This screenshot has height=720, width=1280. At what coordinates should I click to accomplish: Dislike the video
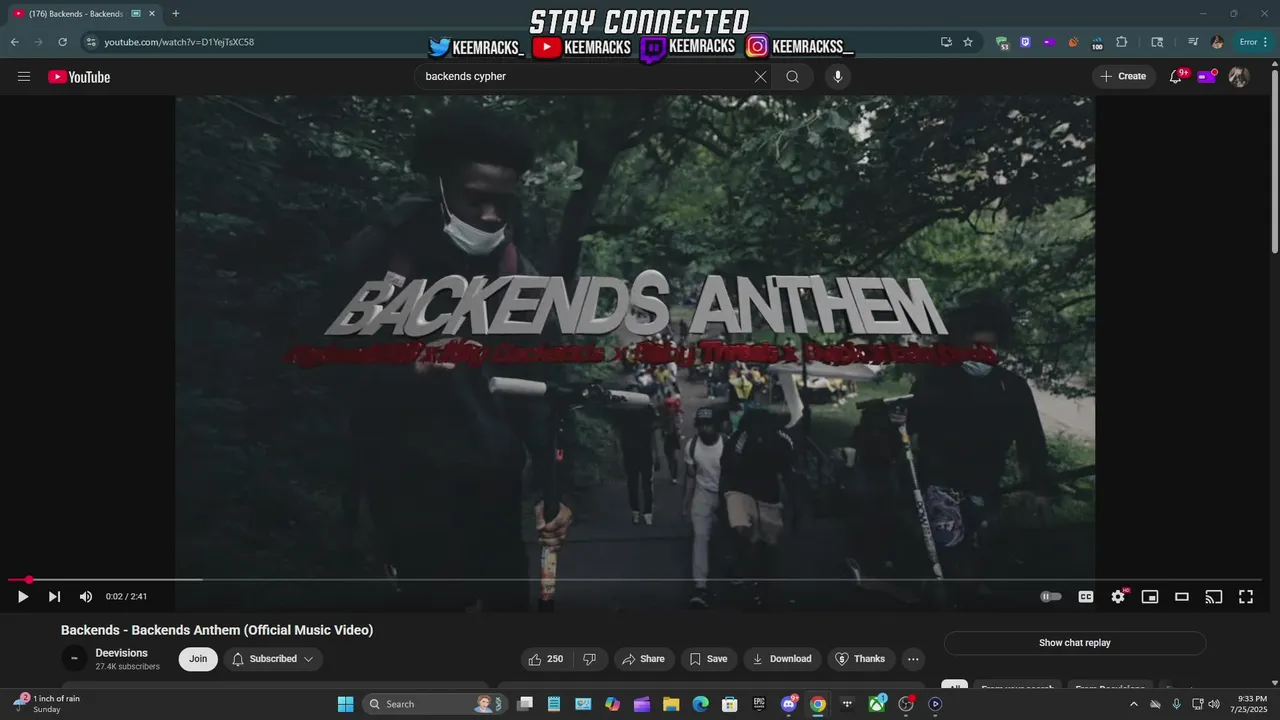click(x=590, y=659)
